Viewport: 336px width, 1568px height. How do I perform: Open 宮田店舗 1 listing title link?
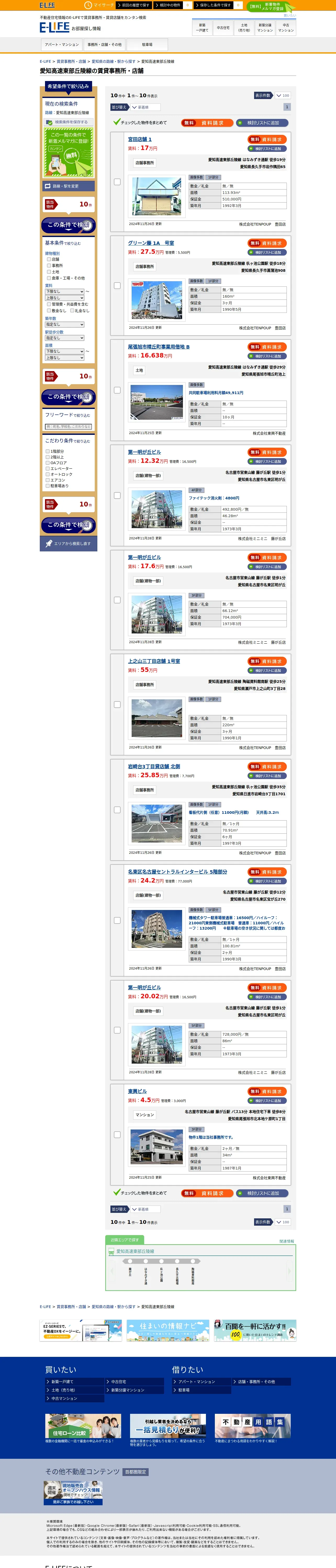[140, 139]
